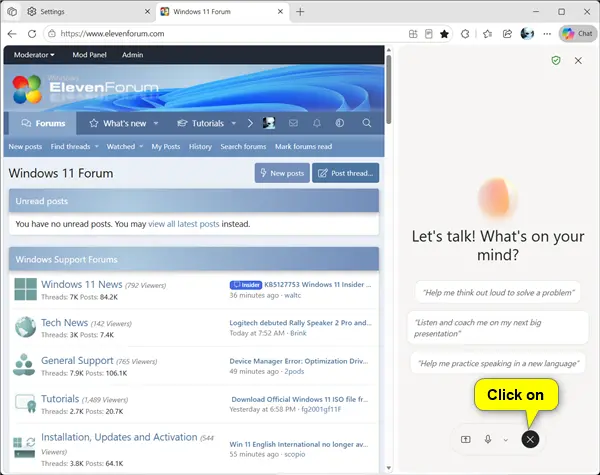This screenshot has height=475, width=600.
Task: Open the Admin link
Action: point(132,55)
